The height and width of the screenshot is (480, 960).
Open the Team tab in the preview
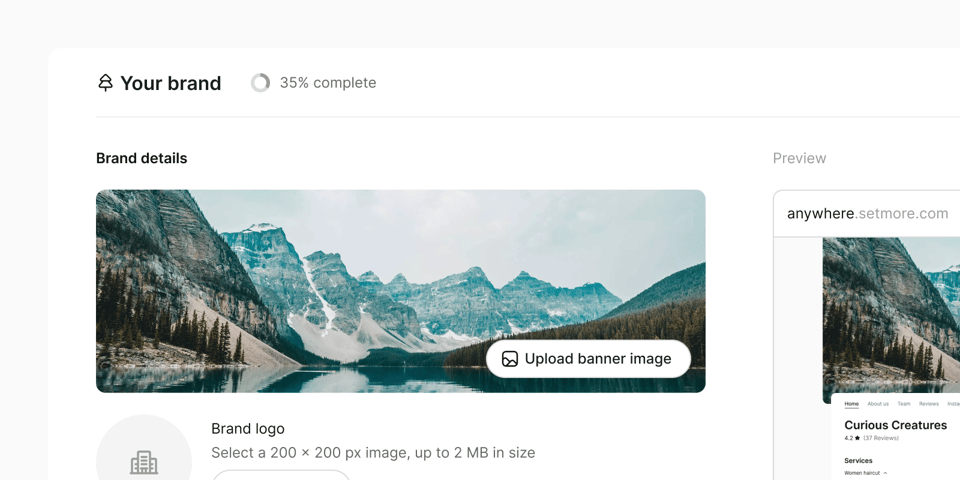coord(904,404)
